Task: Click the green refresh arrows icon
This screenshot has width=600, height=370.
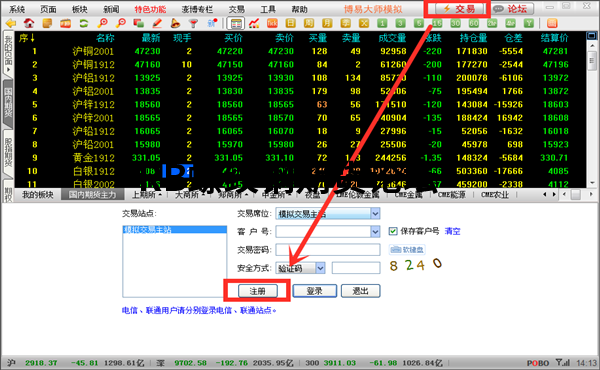Action: 84,23
